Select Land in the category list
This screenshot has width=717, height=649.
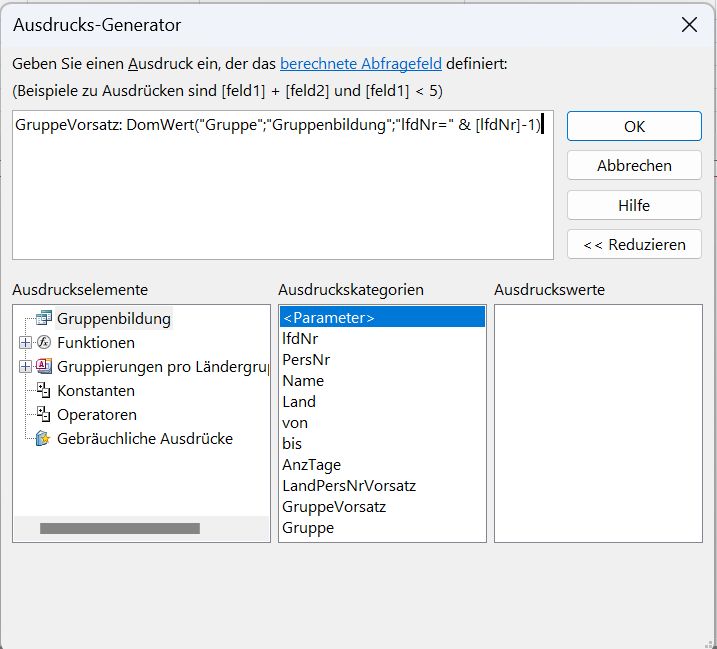pos(382,402)
